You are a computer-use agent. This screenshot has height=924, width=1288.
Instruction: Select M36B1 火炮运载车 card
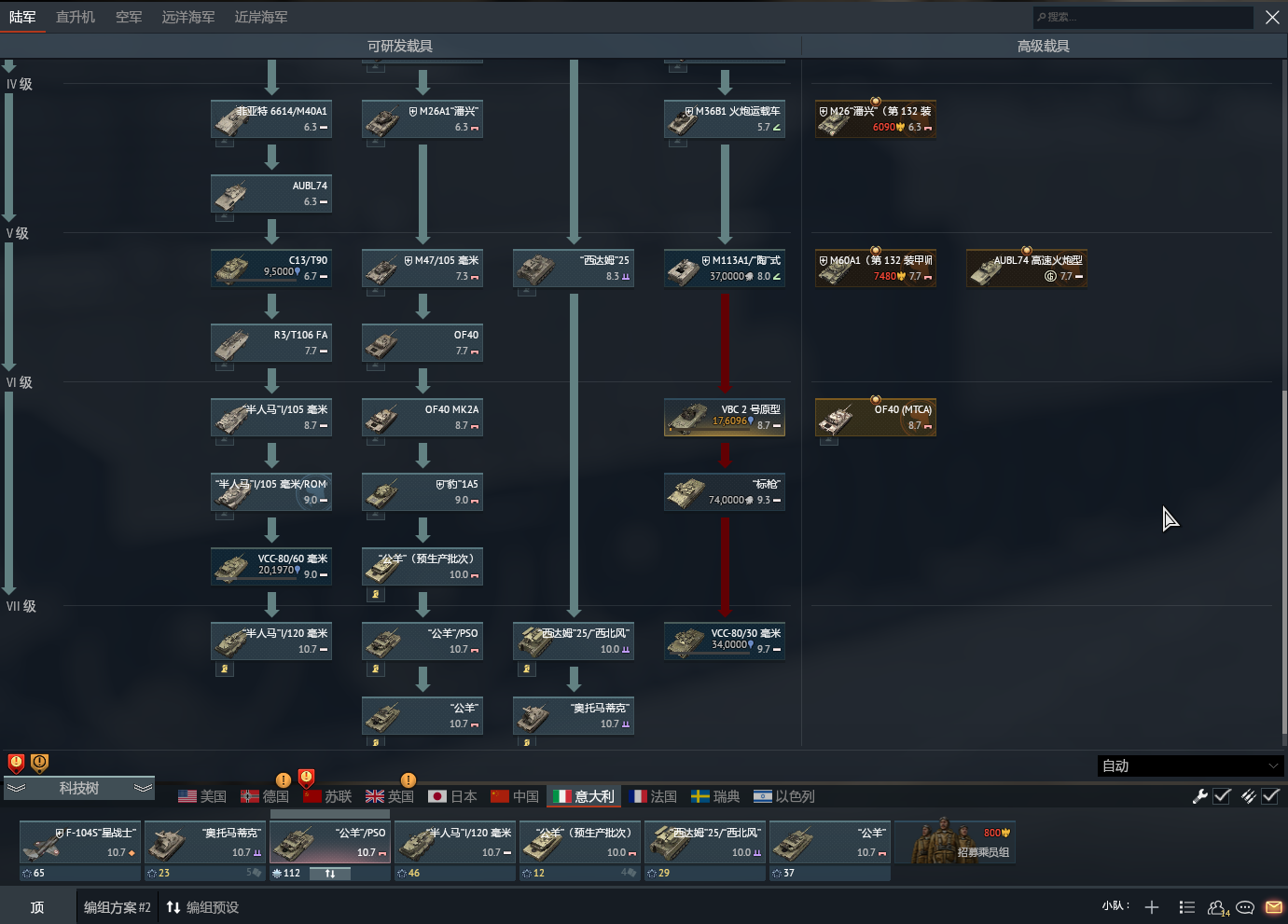point(725,119)
